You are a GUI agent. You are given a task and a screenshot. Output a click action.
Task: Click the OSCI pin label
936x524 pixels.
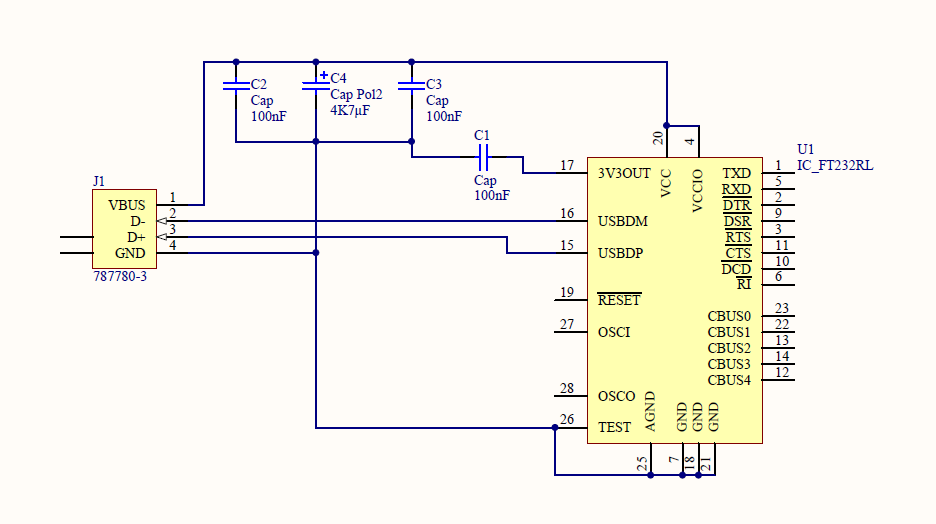(614, 332)
